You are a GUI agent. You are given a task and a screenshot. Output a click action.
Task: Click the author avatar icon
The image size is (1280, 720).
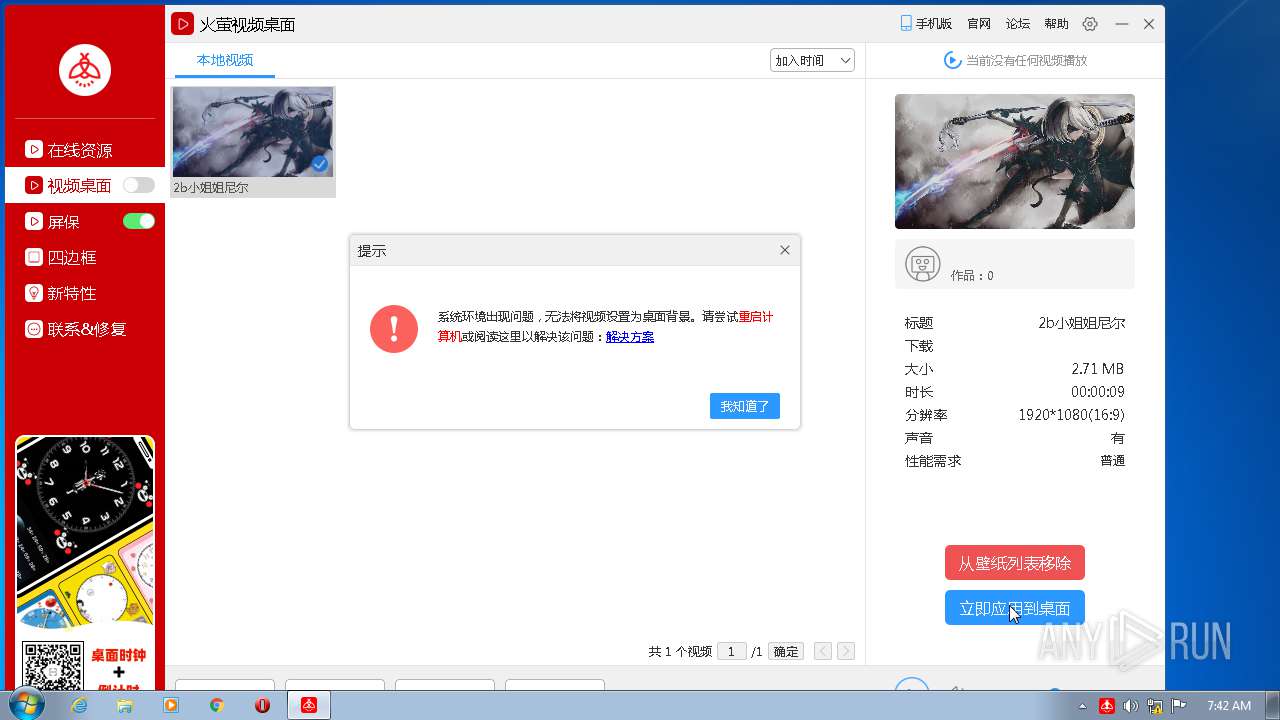tap(922, 264)
